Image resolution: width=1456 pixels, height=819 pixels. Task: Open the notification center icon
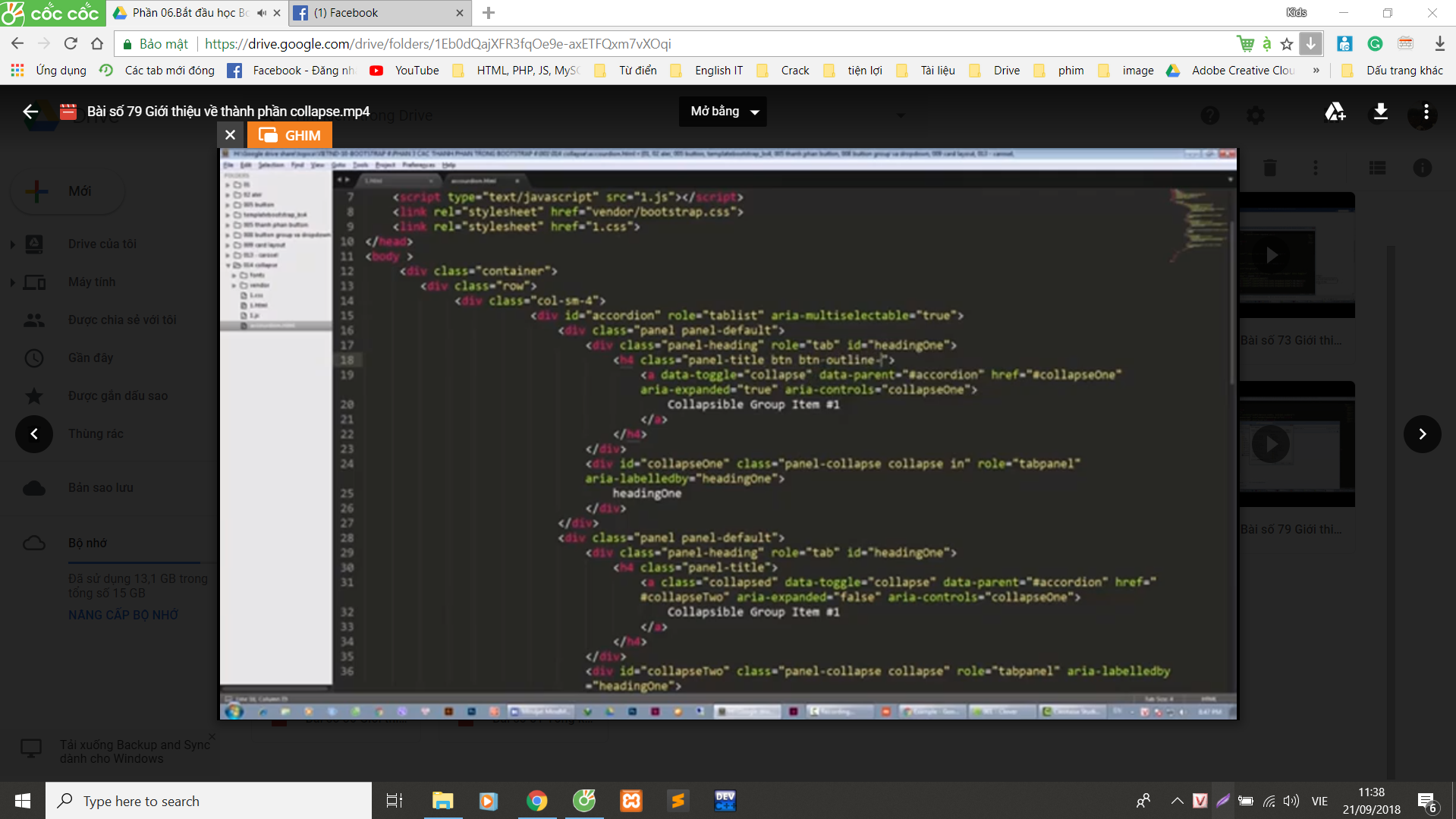[x=1426, y=802]
